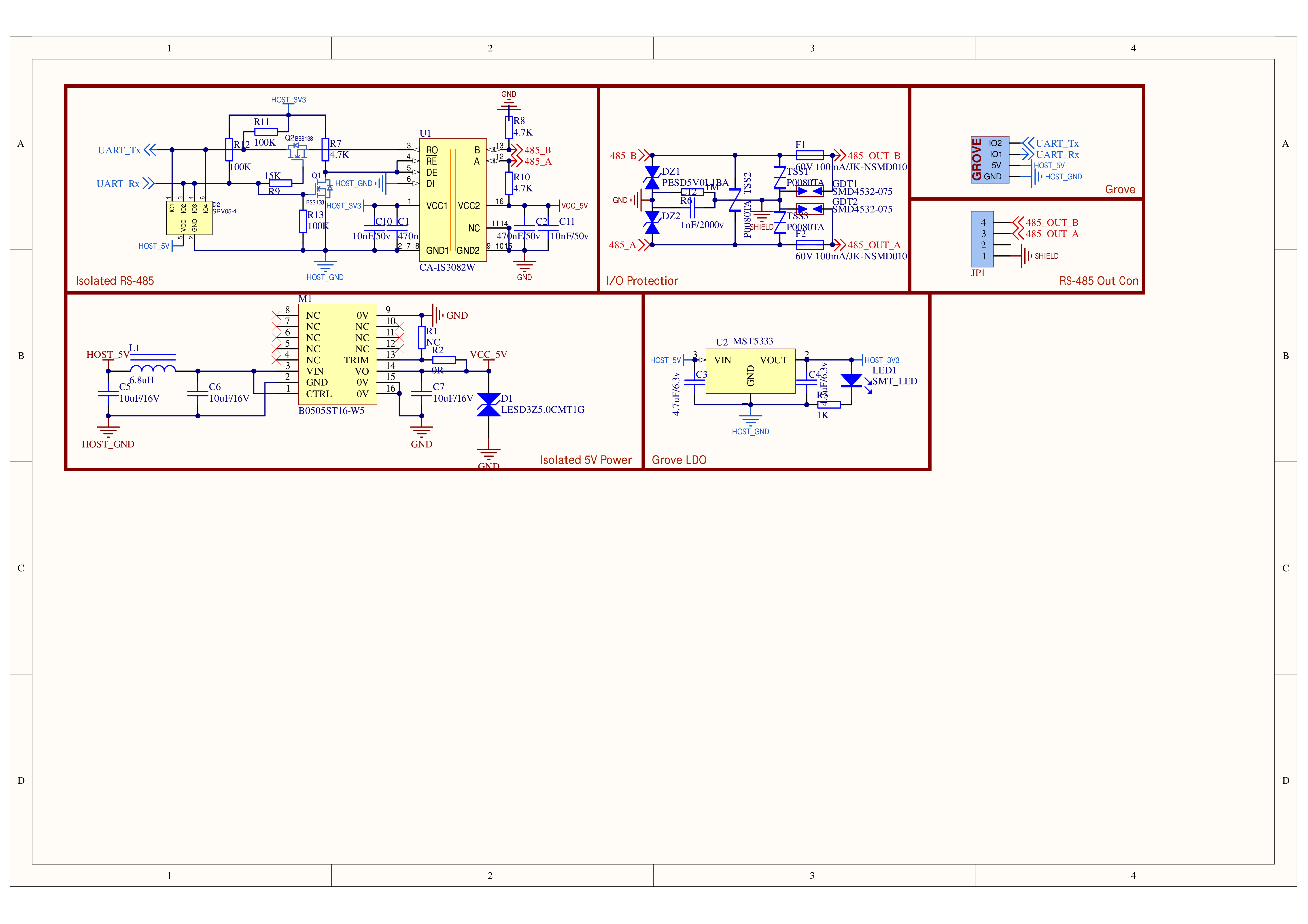This screenshot has width=1308, height=924.
Task: Click the 'LESD3Z5.0CMT1G' part label
Action: click(542, 410)
